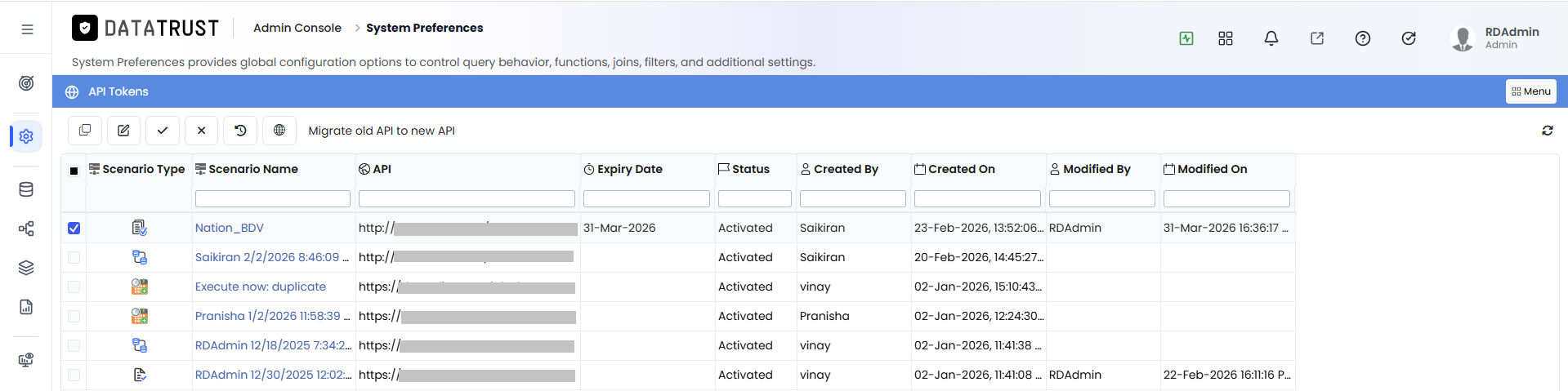Sort by Modified By column header

coord(1090,169)
